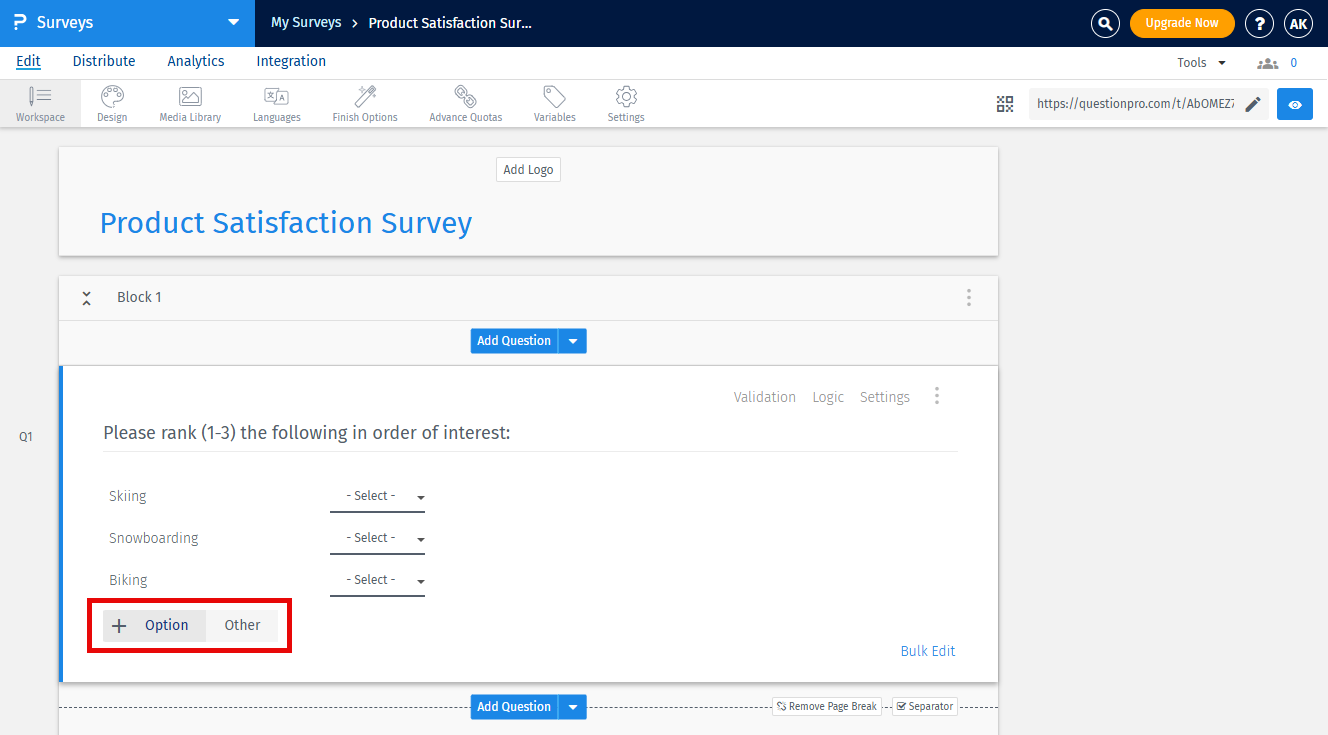Open search
Screen dimensions: 1328x735
[1105, 22]
